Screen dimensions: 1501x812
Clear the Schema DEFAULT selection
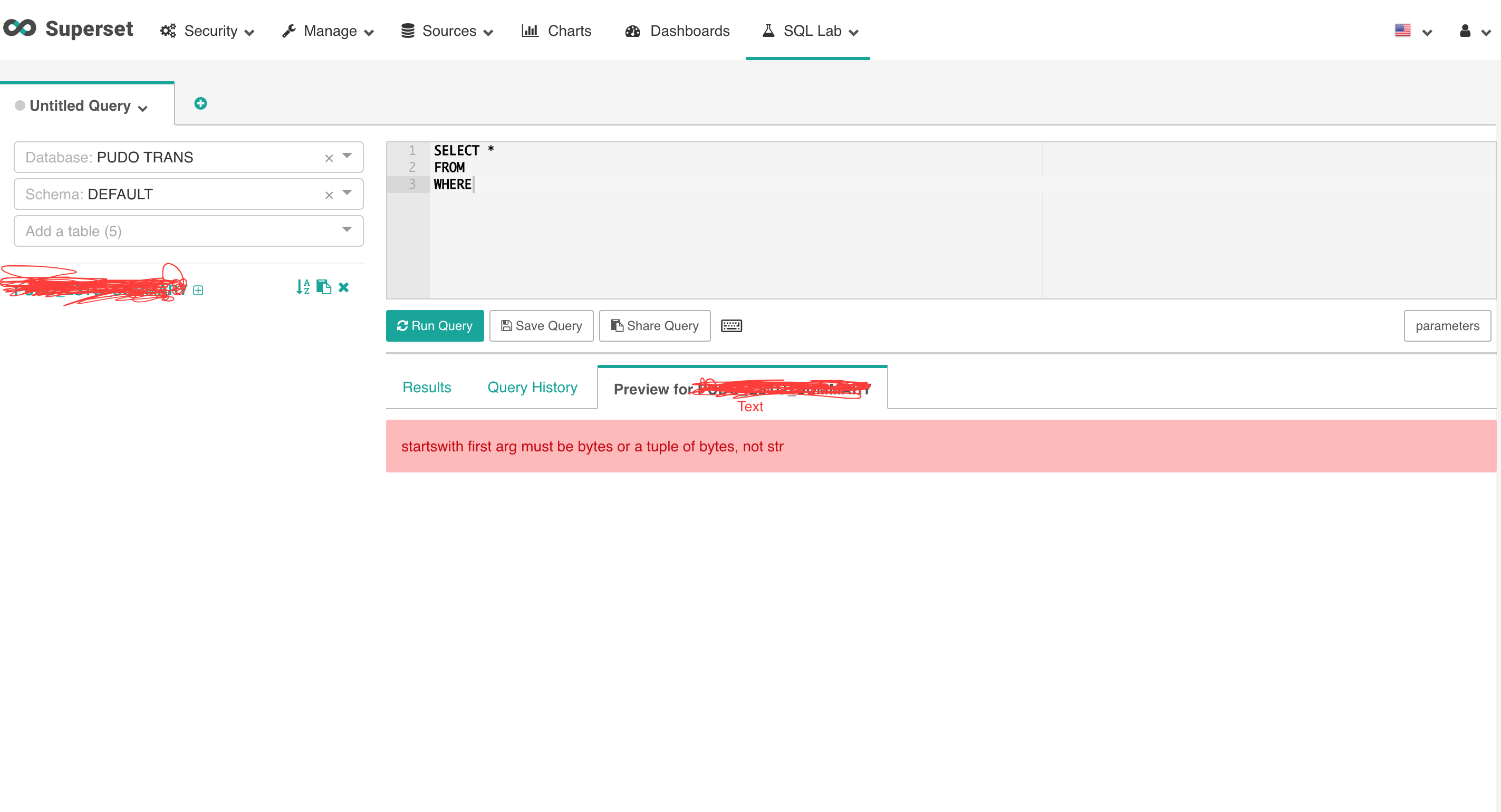coord(329,195)
